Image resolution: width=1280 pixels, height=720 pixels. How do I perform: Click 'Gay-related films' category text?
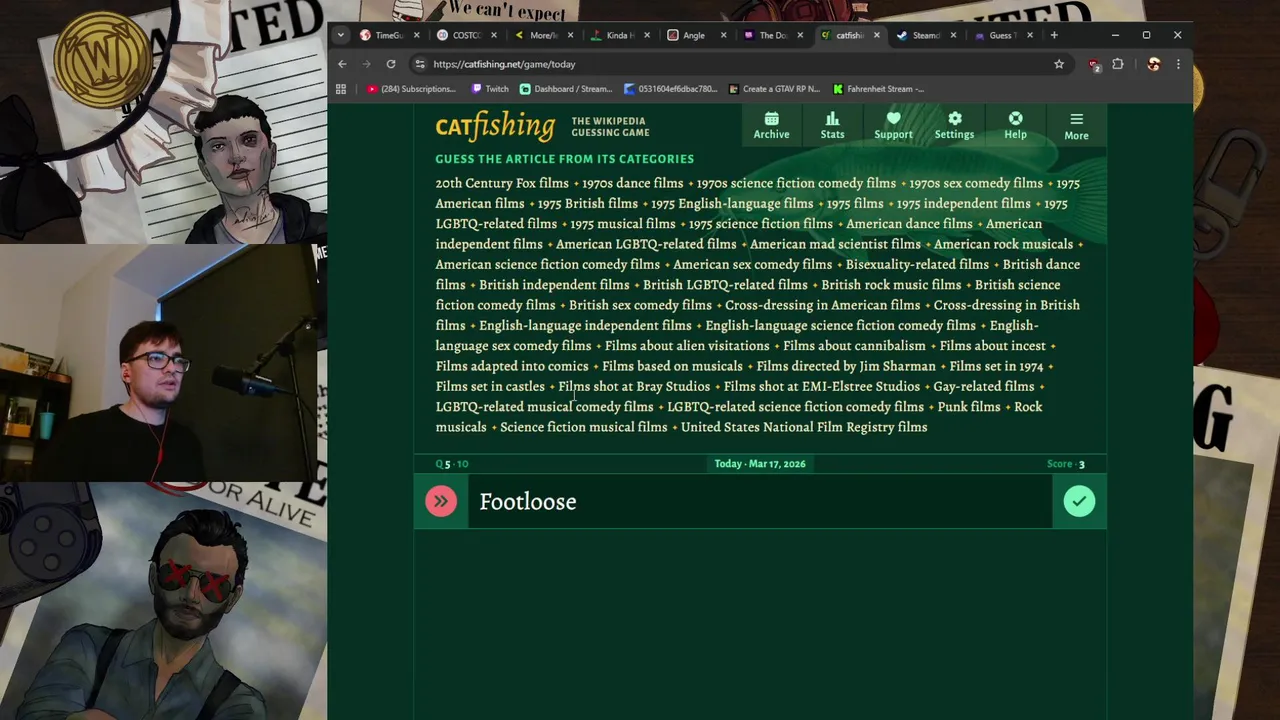pyautogui.click(x=984, y=386)
